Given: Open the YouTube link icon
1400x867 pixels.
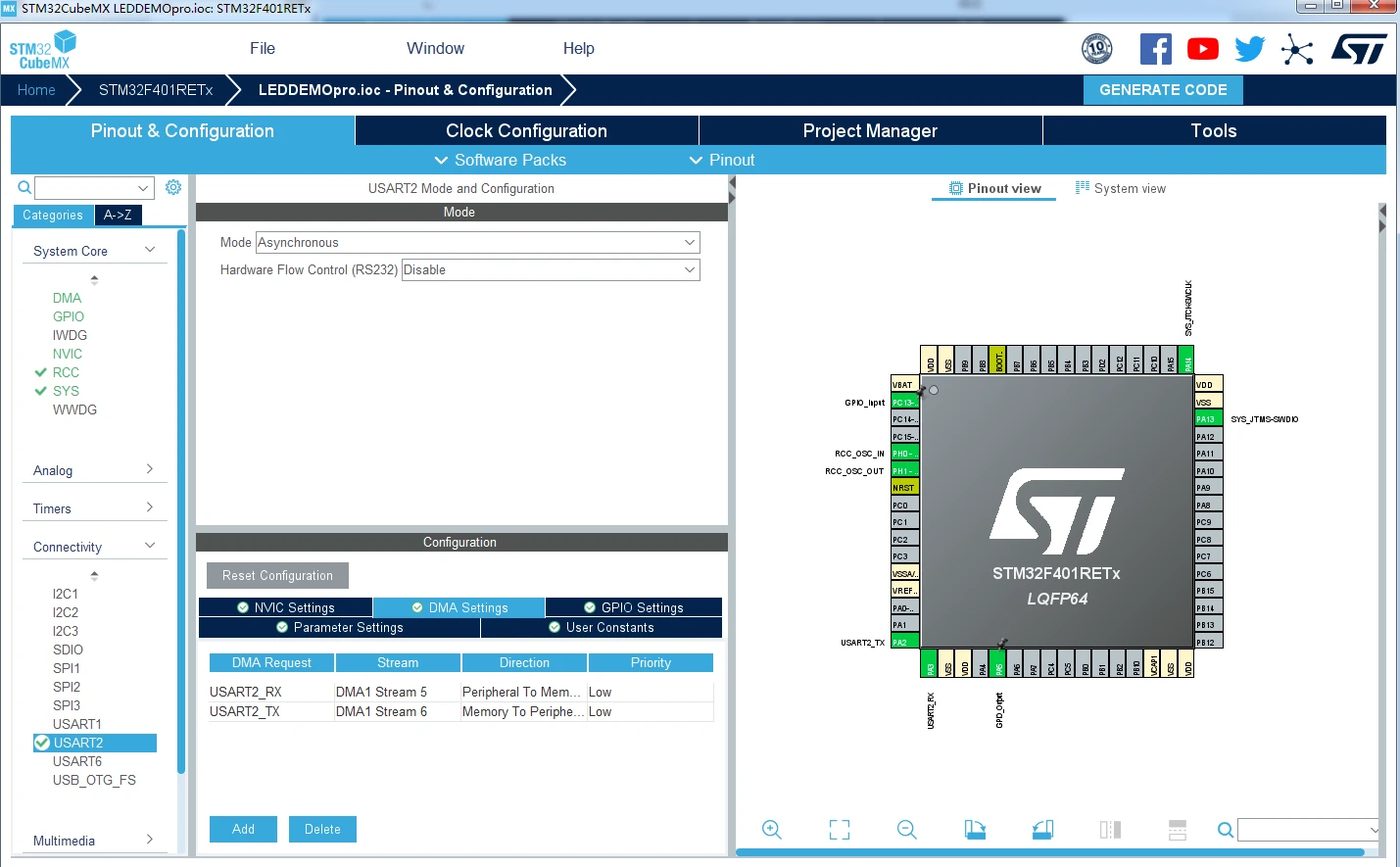Looking at the screenshot, I should coord(1203,49).
